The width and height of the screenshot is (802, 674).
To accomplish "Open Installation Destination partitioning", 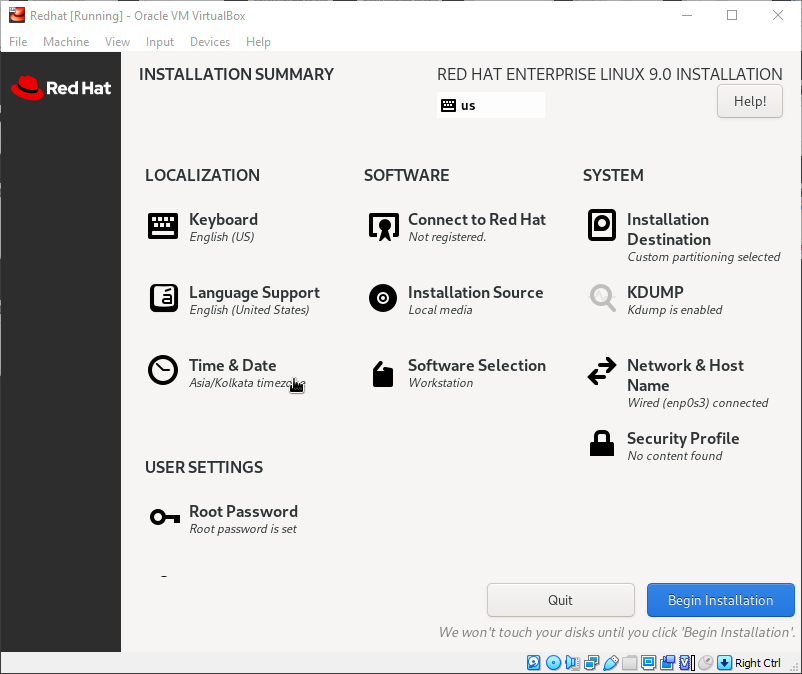I will [x=683, y=237].
